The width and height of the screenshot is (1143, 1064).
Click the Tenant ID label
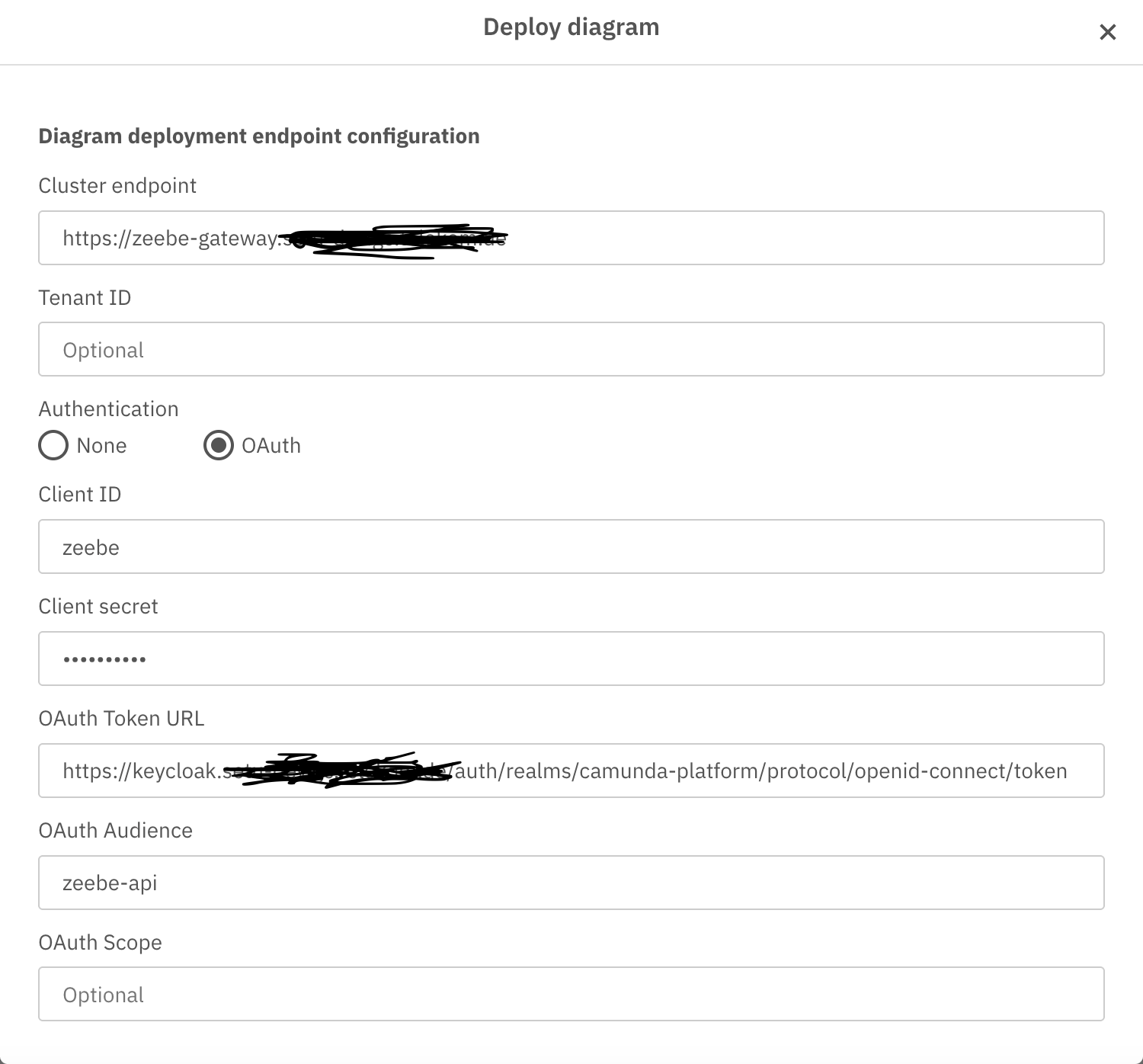pos(85,298)
